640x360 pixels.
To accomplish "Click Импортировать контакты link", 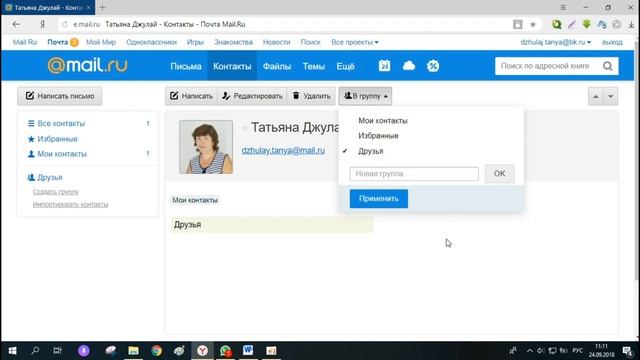I will pos(70,204).
